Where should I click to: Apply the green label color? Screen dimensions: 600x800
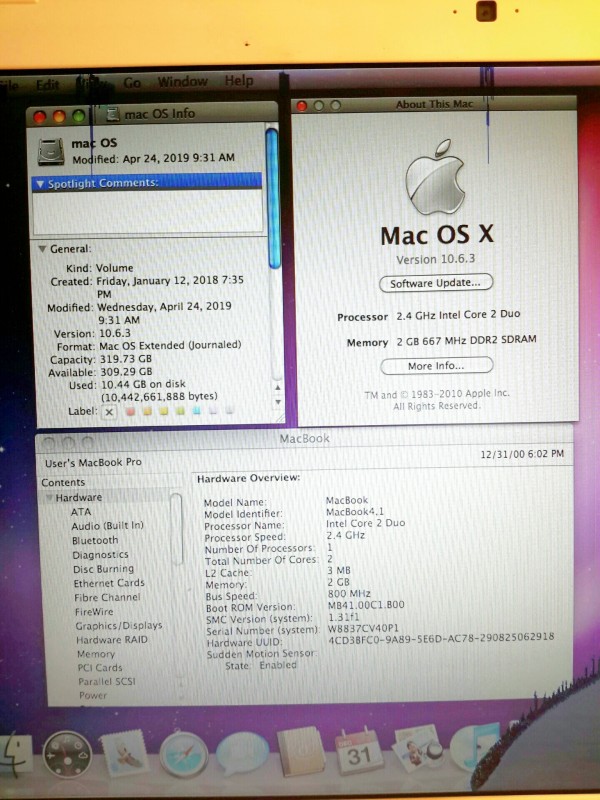(x=180, y=411)
